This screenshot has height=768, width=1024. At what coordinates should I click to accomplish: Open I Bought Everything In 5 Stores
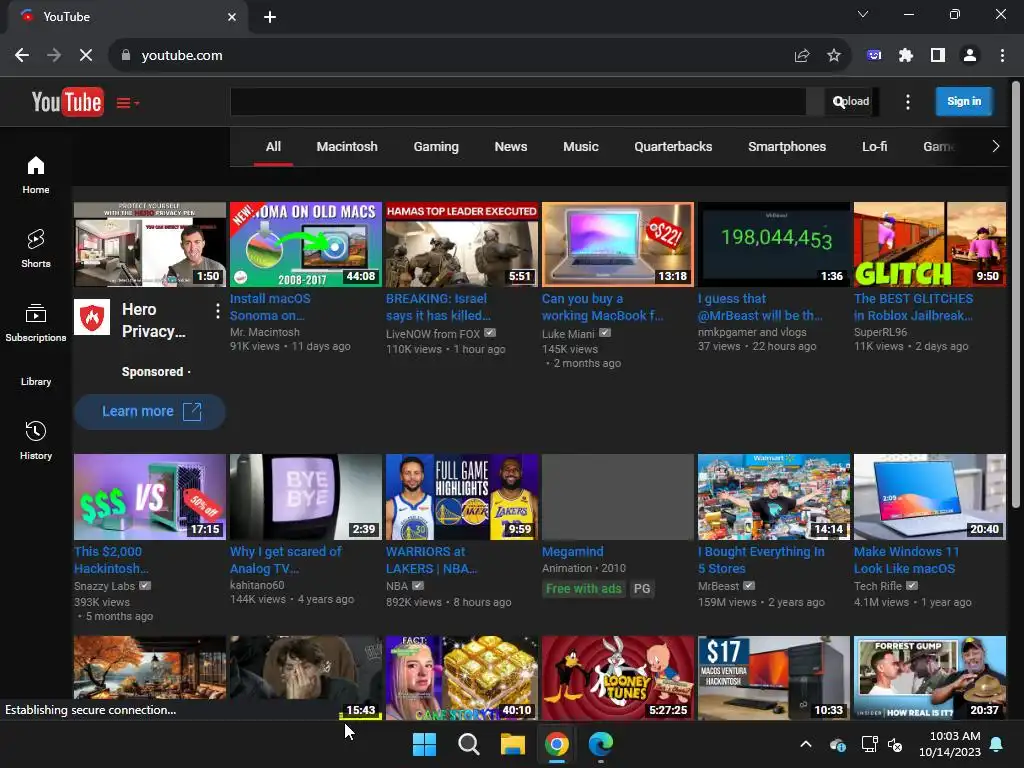point(761,560)
